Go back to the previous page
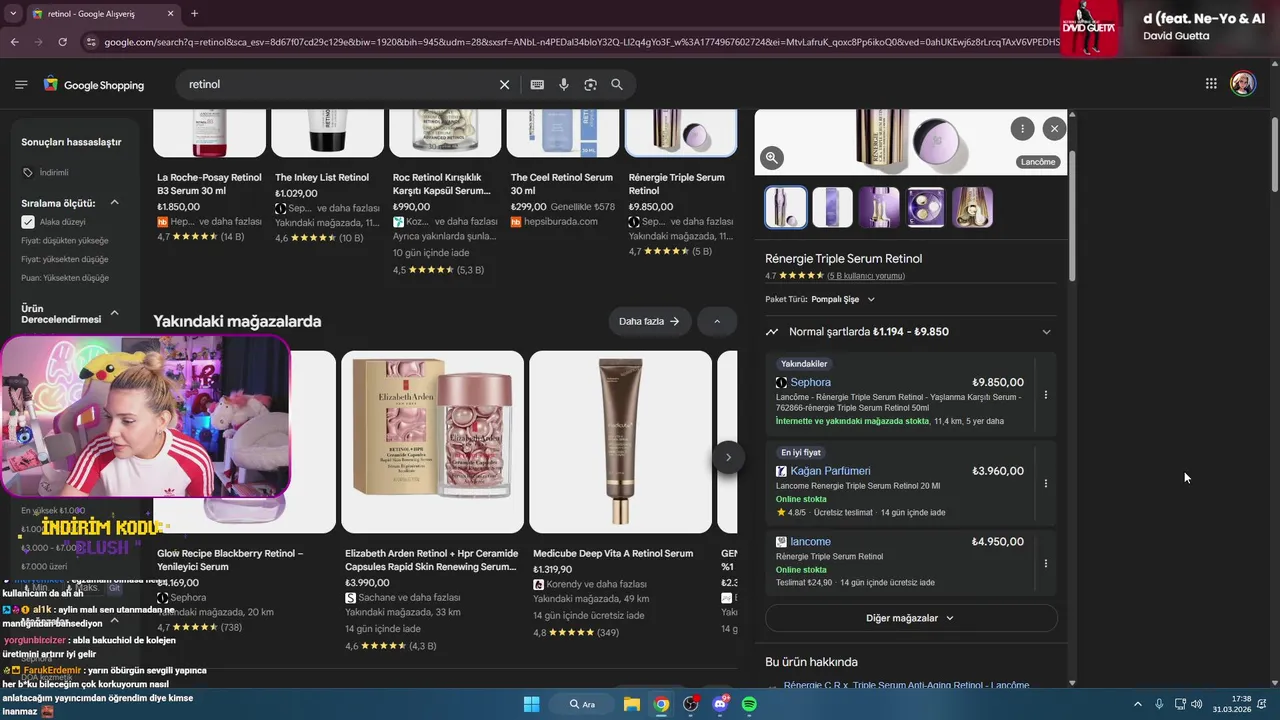 pos(14,42)
